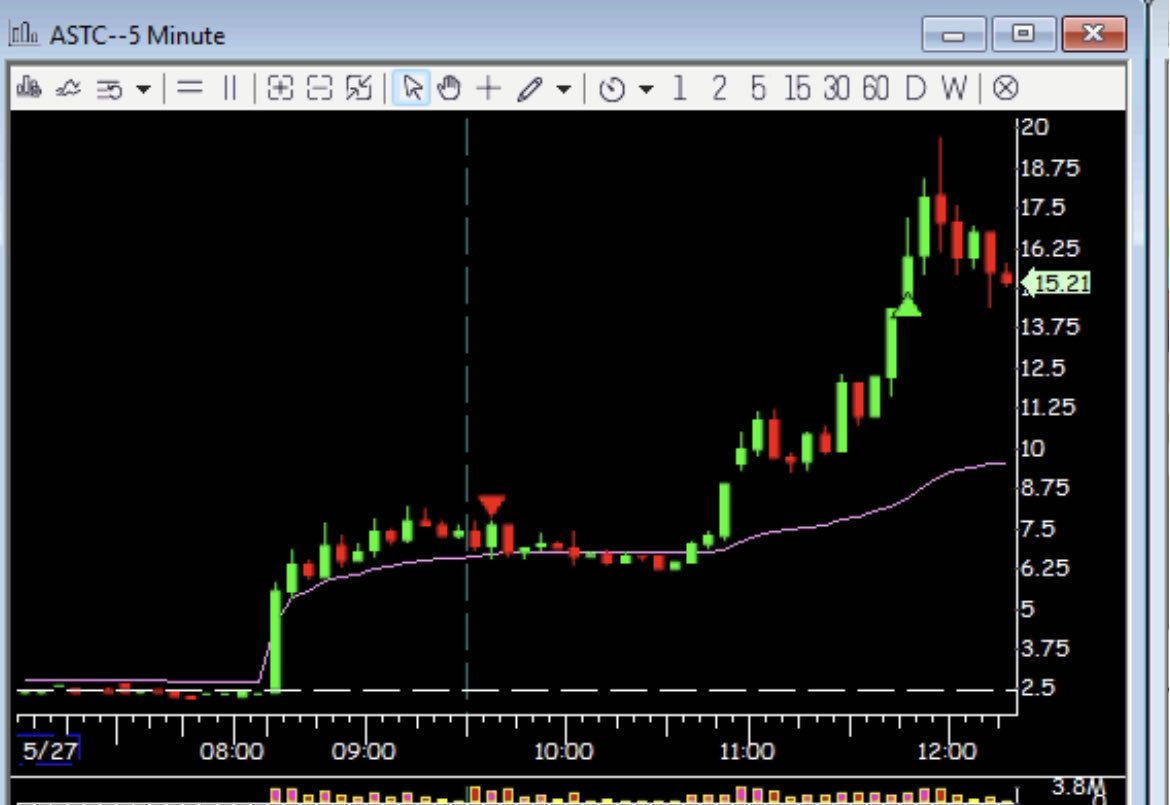
Task: Maximize the ASTC chart window
Action: coord(1023,34)
